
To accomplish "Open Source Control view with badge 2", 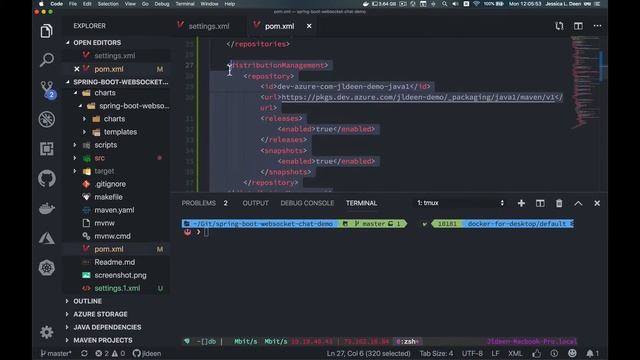I will 47,89.
